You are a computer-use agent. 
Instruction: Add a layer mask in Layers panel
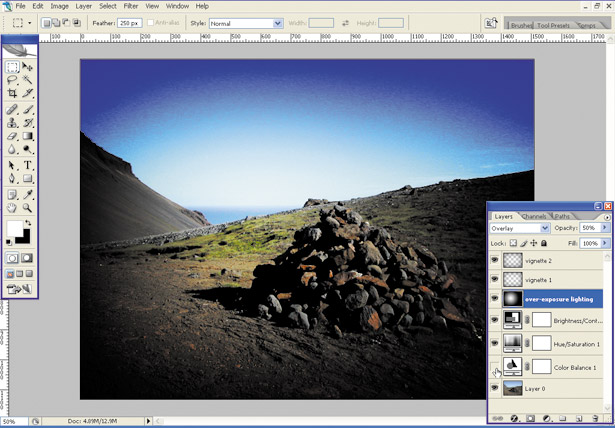point(530,419)
